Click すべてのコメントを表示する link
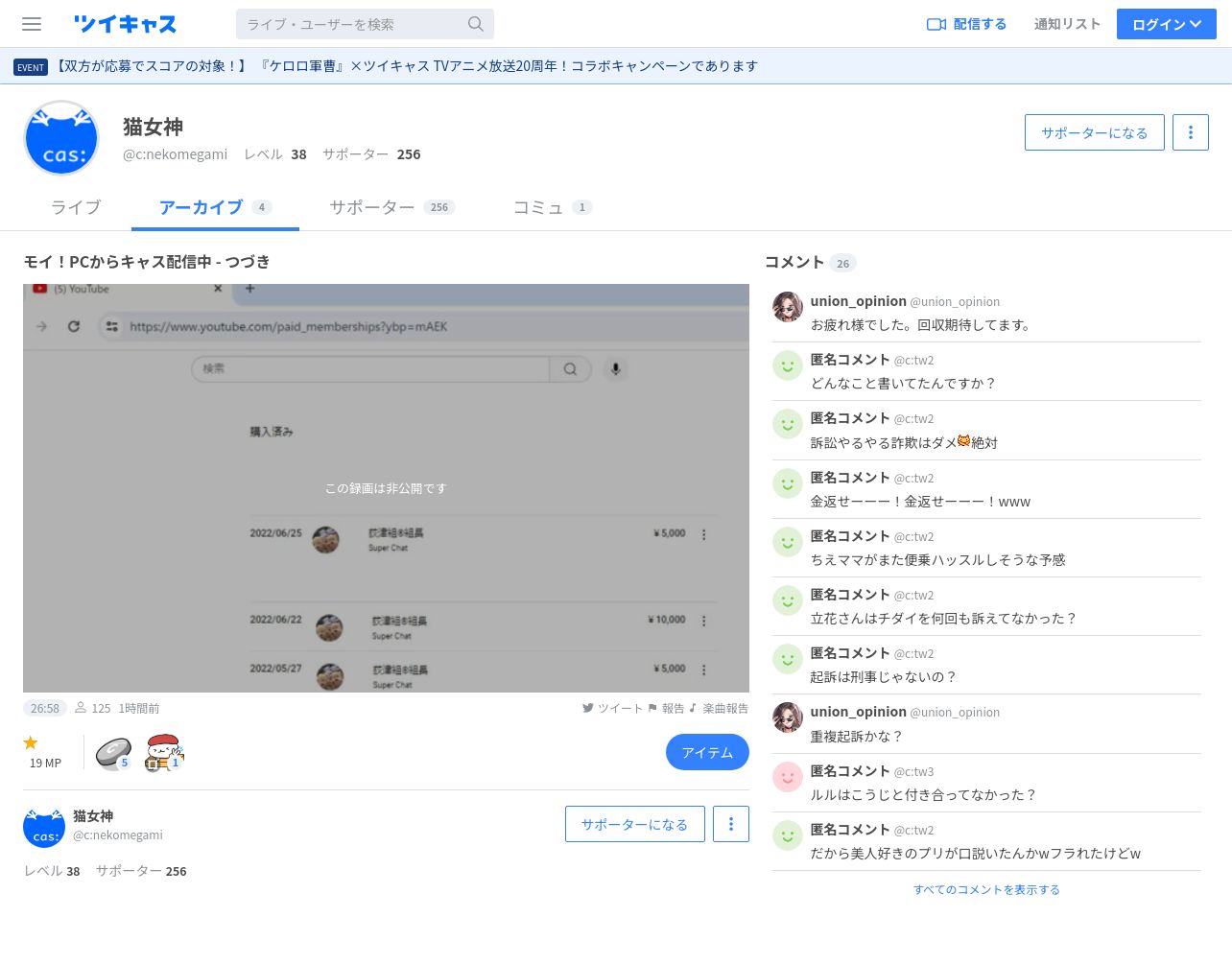This screenshot has width=1232, height=964. click(x=986, y=890)
